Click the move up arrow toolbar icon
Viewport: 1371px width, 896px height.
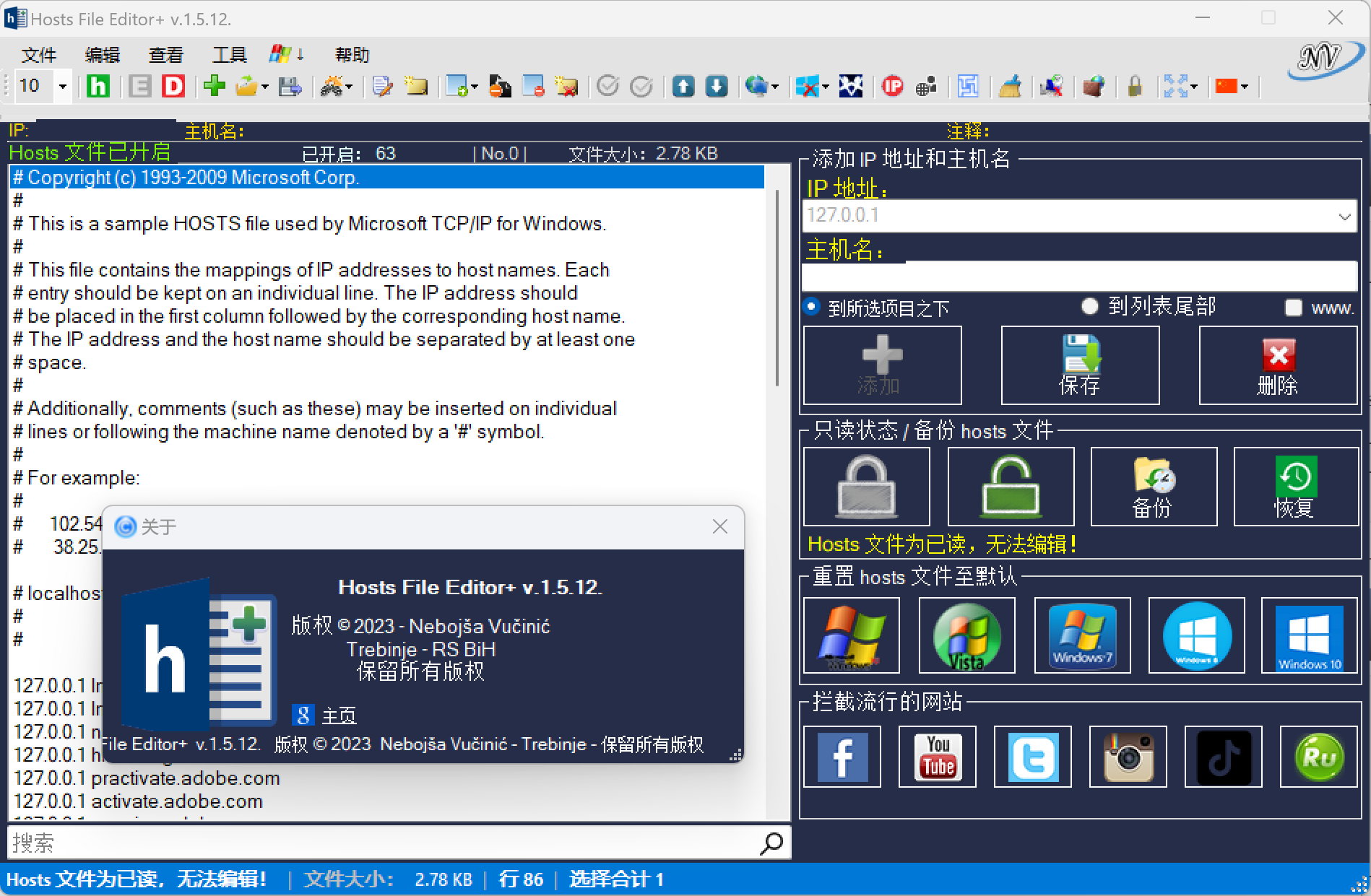click(683, 87)
